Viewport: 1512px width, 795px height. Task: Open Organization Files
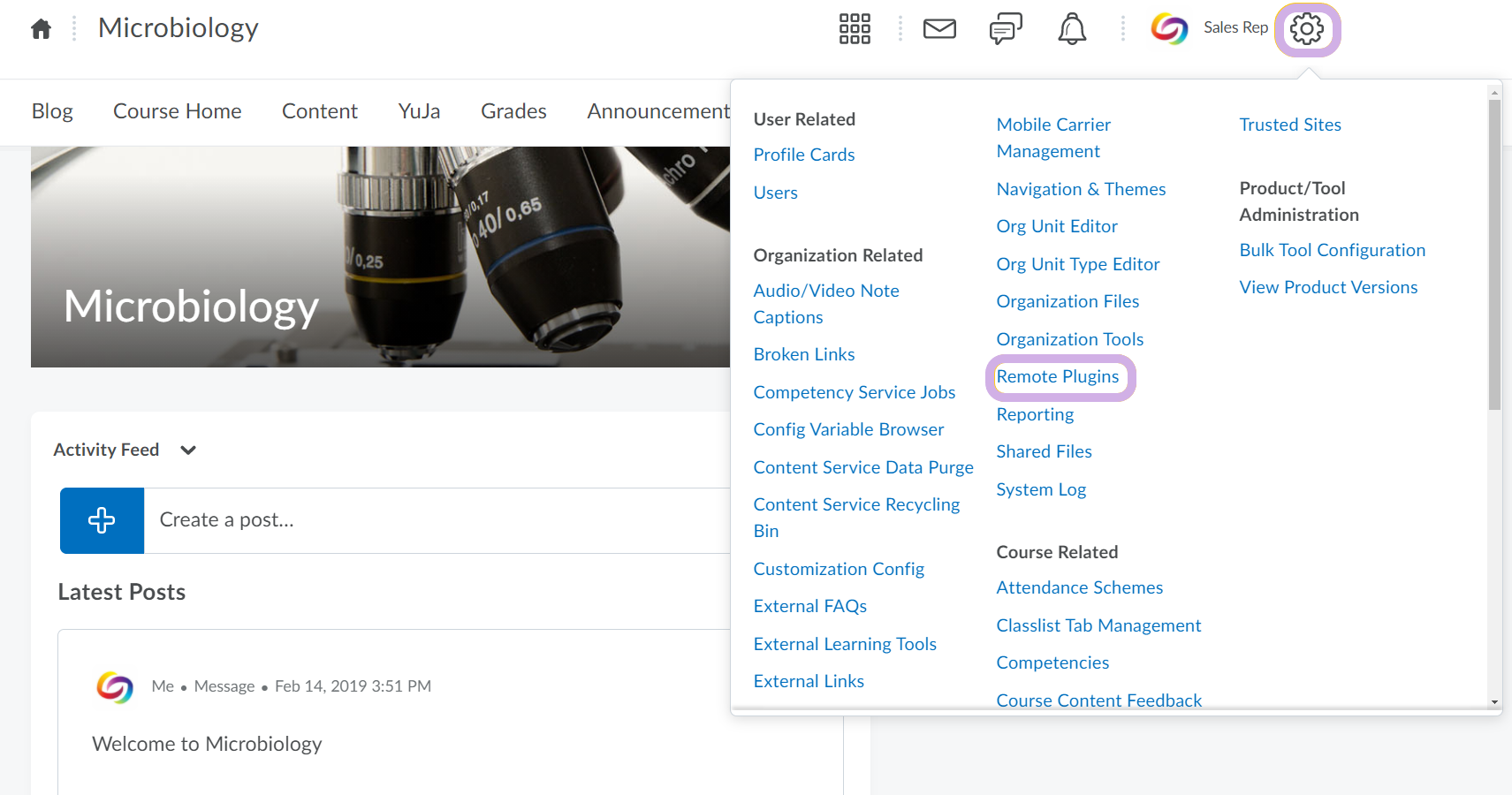point(1068,301)
